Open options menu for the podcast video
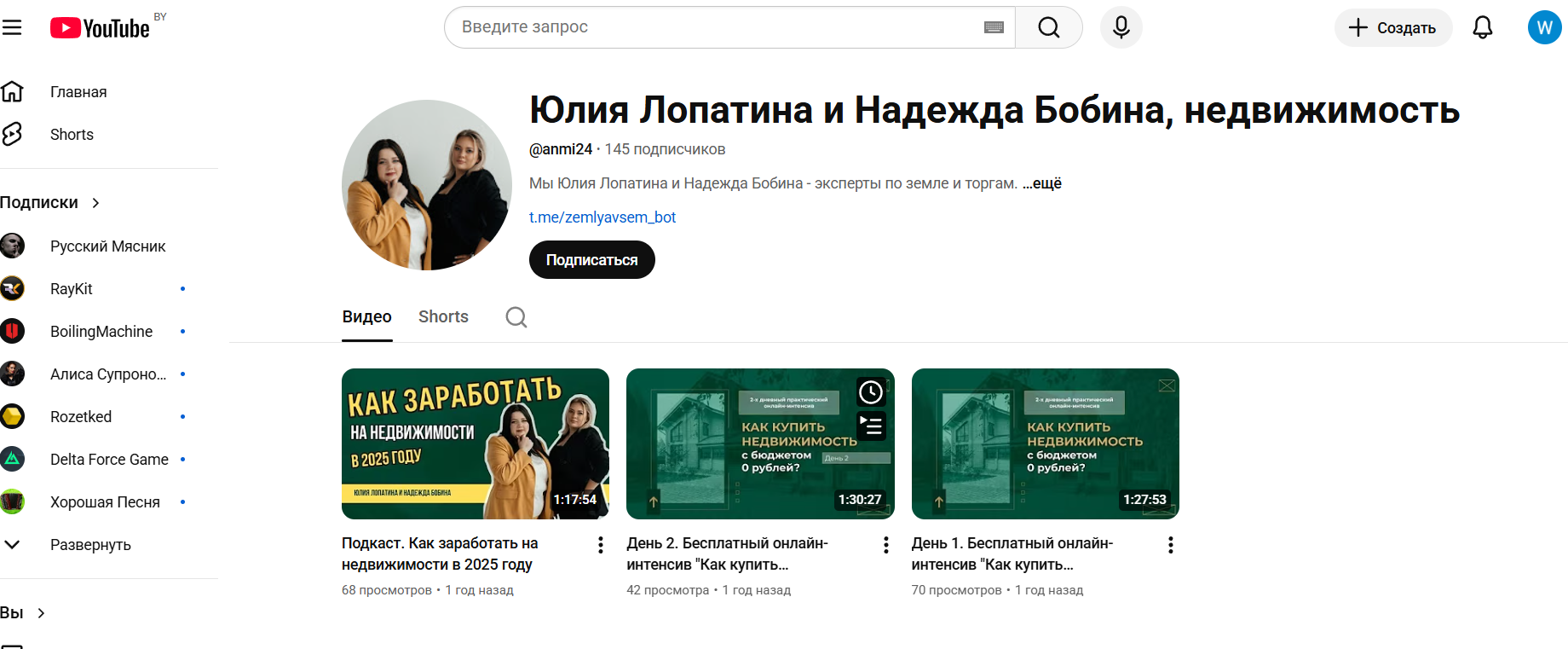The image size is (1568, 649). (x=601, y=545)
